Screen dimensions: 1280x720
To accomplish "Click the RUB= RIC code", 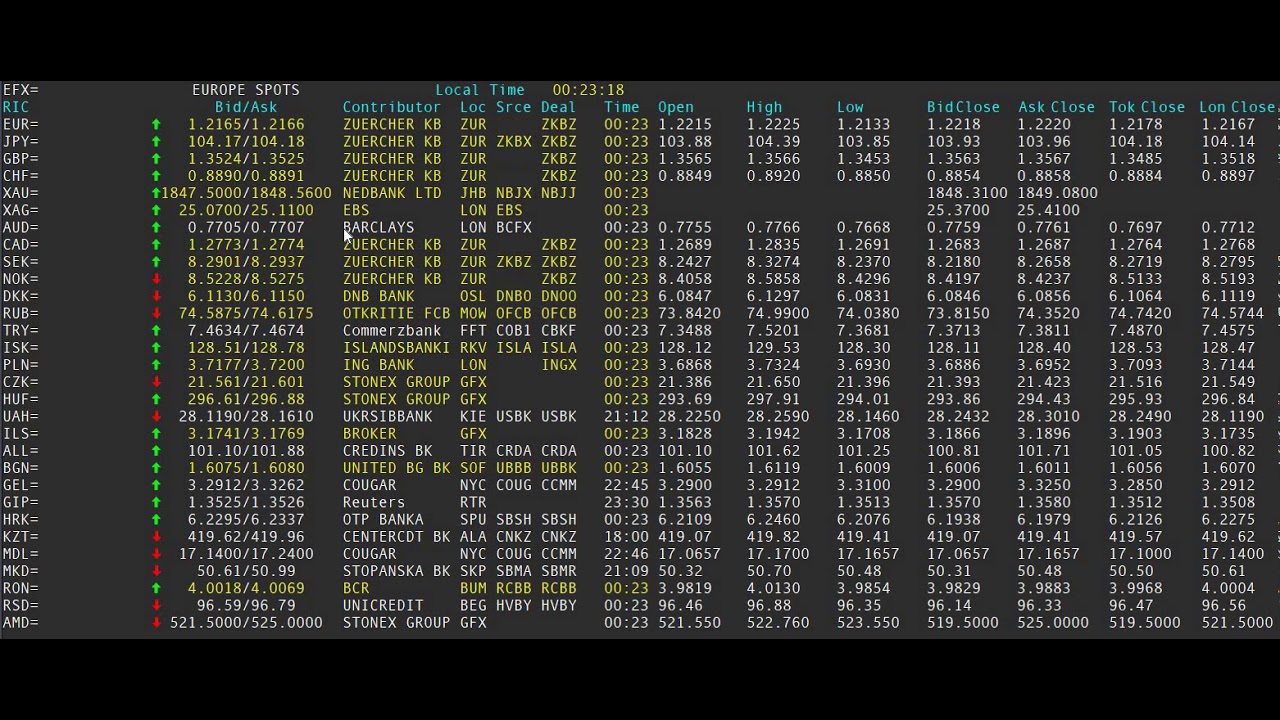I will pos(21,313).
